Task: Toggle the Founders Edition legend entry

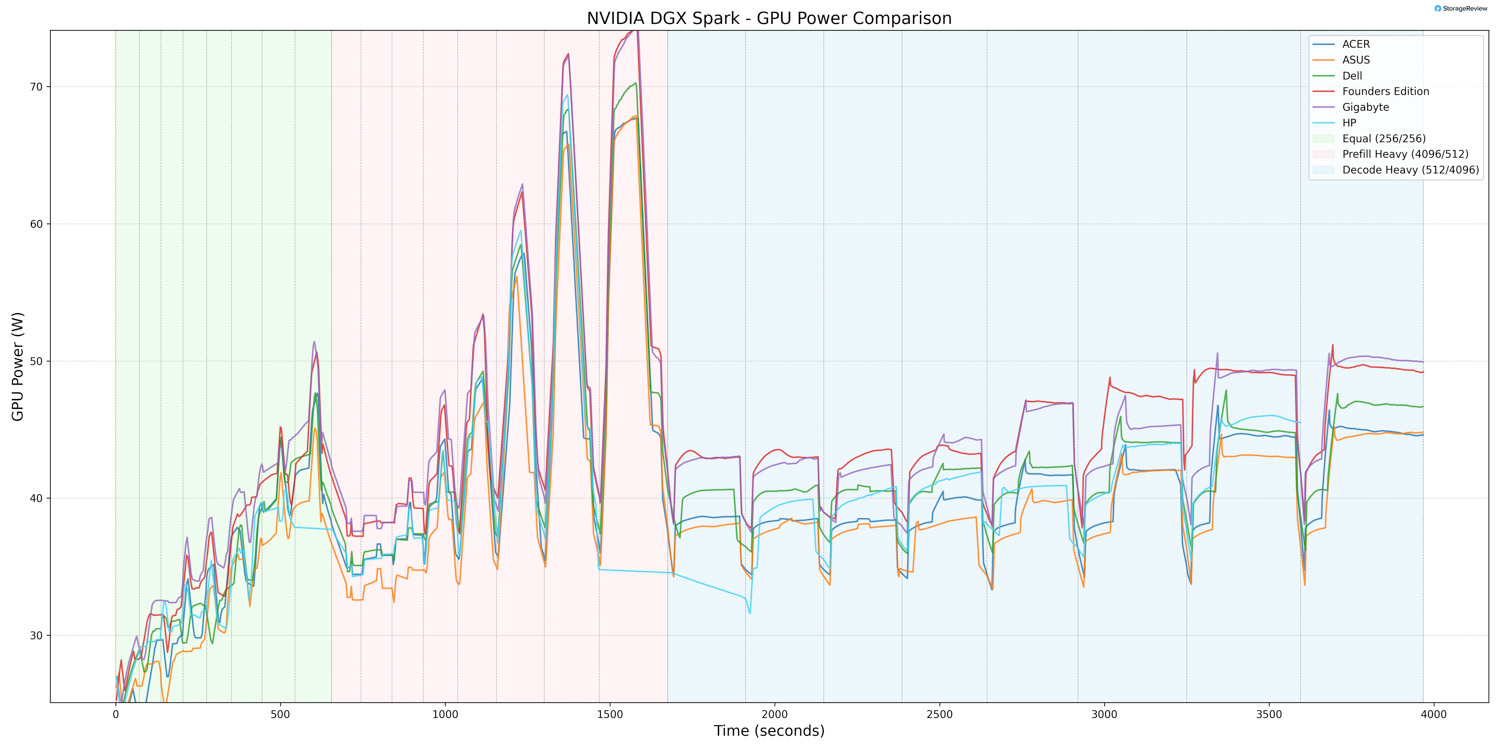Action: click(x=1385, y=91)
